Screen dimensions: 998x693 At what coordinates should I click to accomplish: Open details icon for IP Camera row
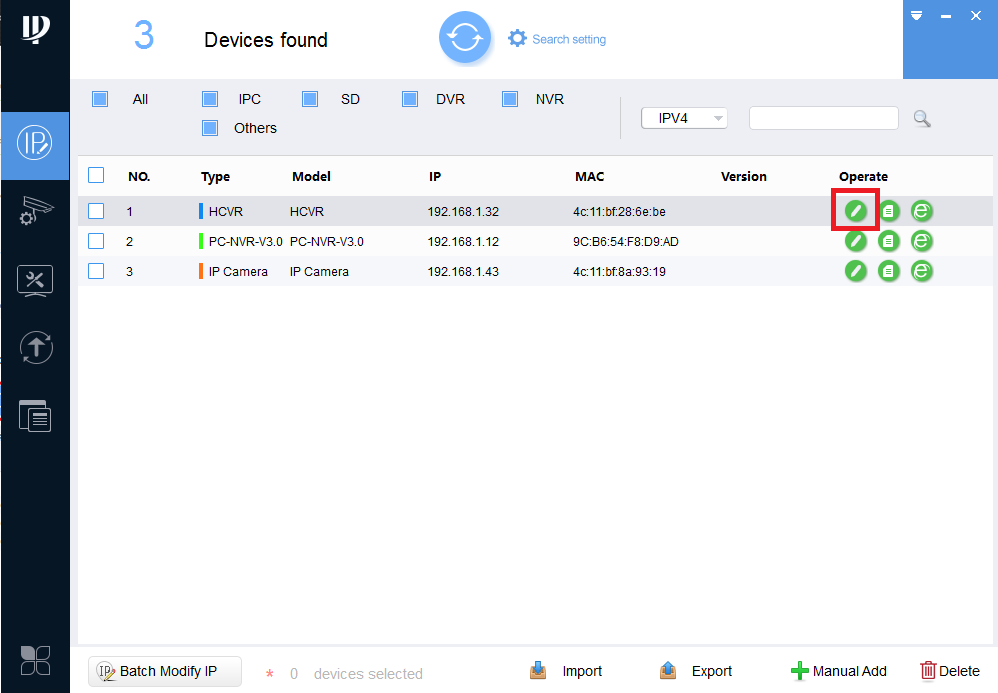point(889,271)
